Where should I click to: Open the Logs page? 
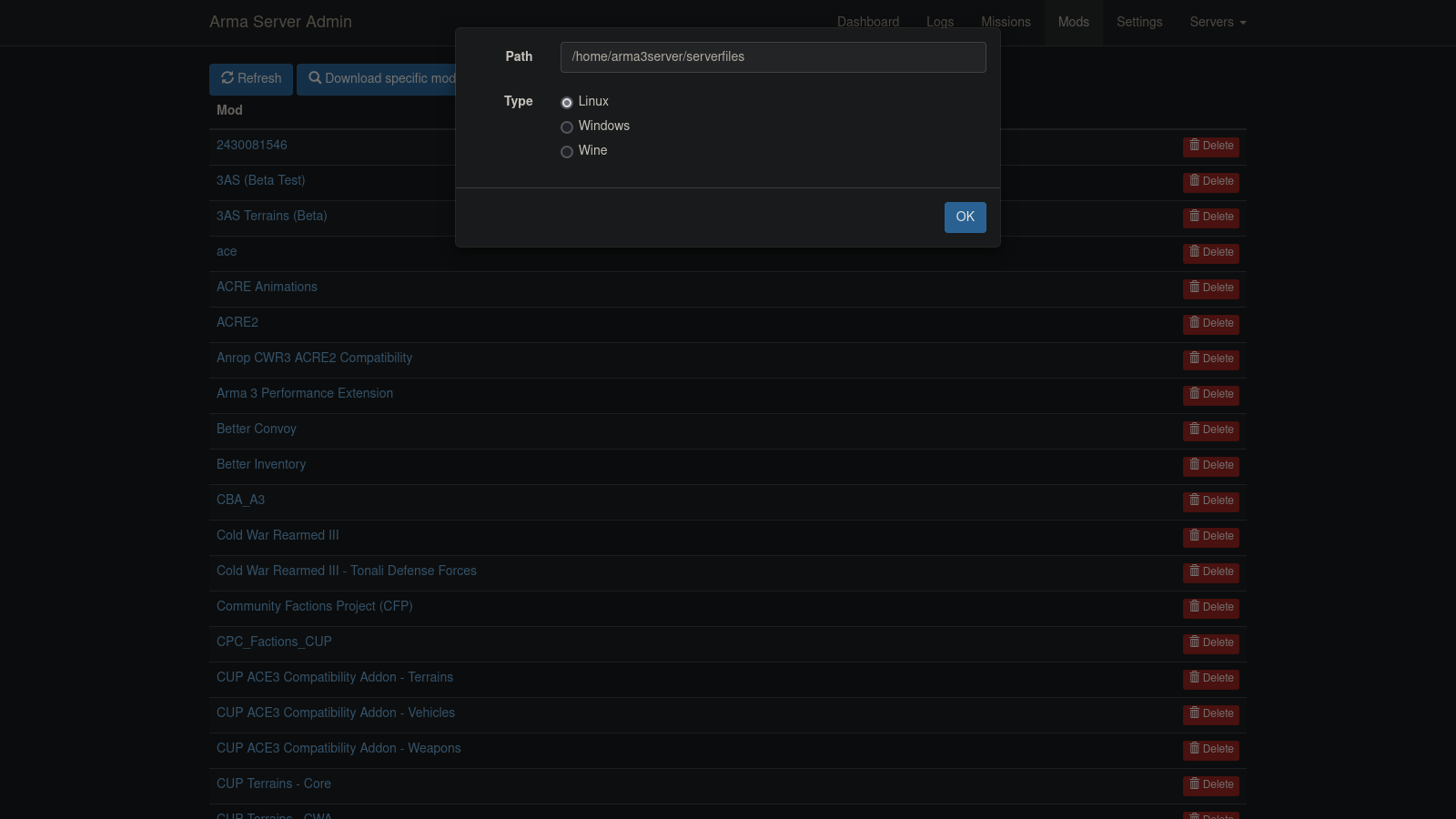(x=940, y=22)
